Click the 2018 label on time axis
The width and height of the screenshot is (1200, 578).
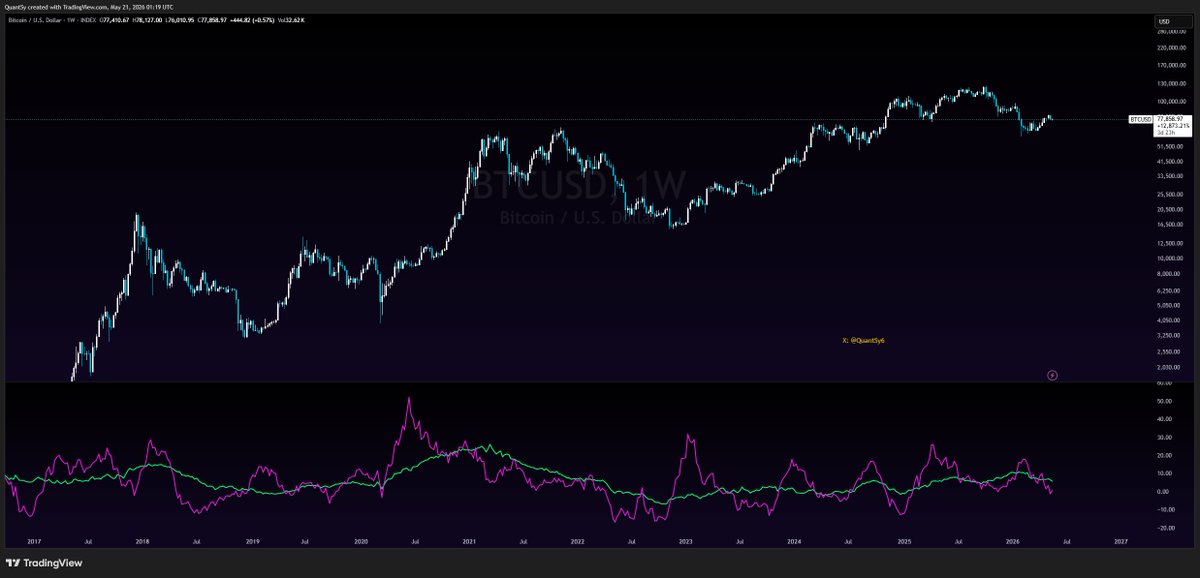point(143,540)
